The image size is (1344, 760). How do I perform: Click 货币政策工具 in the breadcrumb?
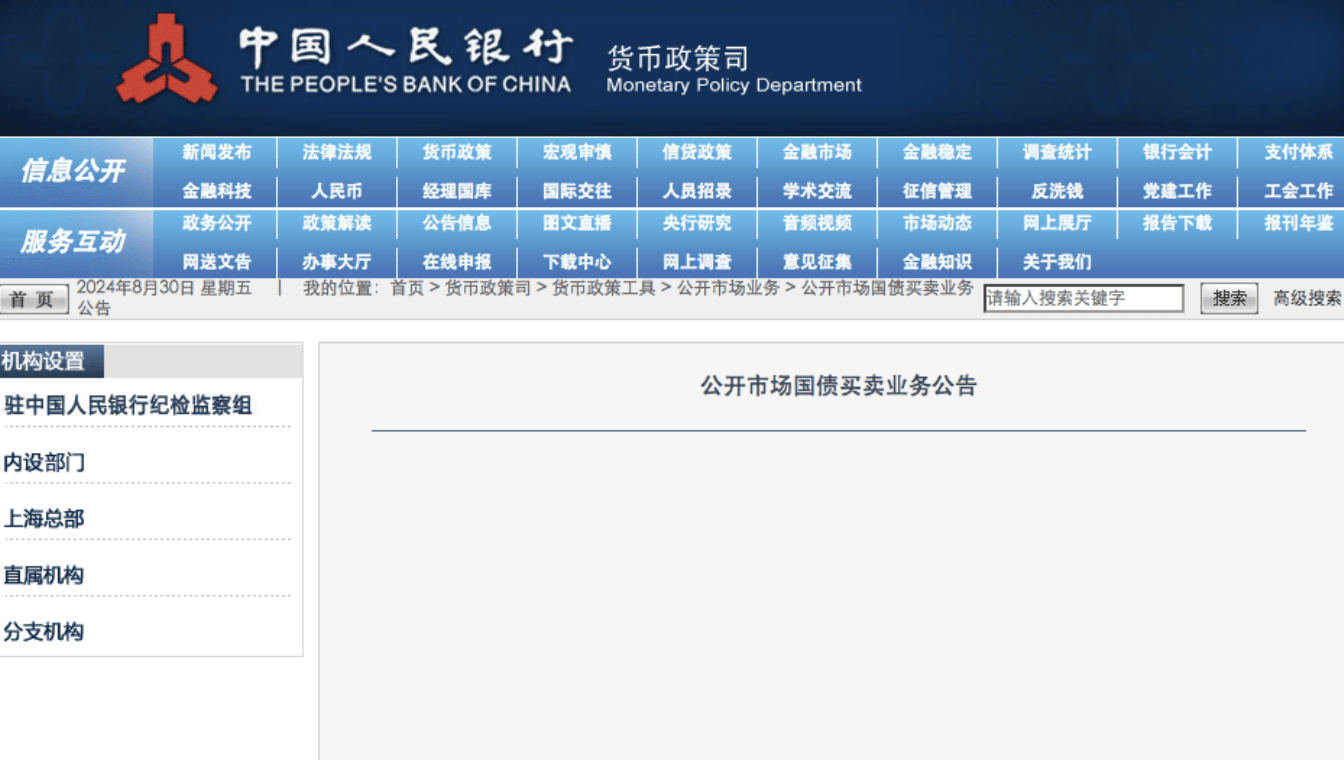pos(604,288)
